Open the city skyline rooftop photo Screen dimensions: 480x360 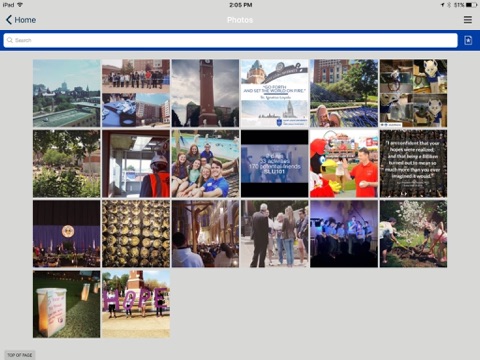(66, 93)
